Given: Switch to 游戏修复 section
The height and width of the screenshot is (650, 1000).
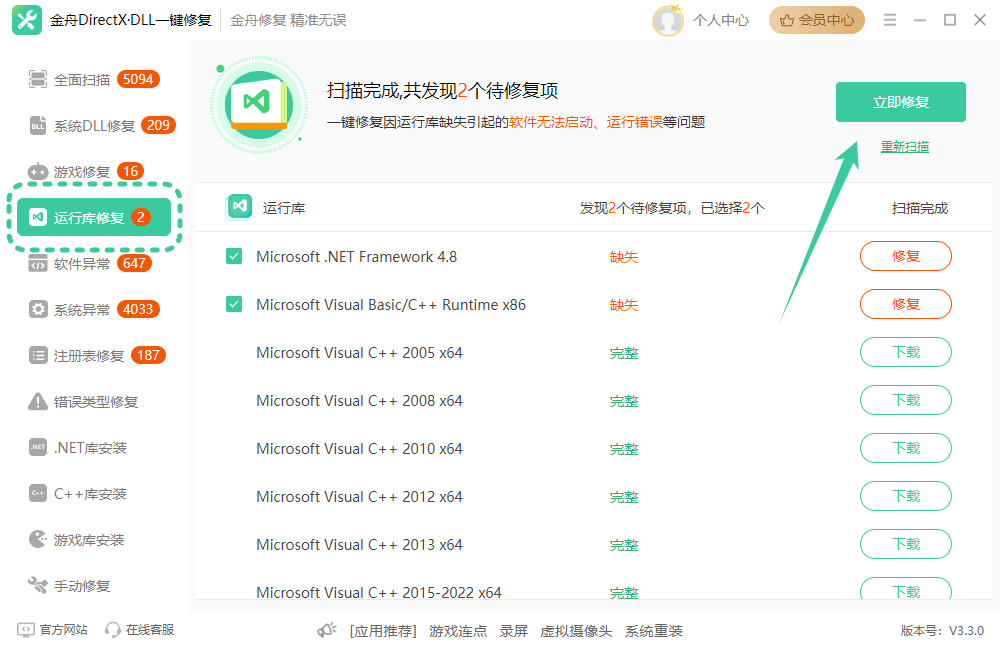Looking at the screenshot, I should point(94,172).
